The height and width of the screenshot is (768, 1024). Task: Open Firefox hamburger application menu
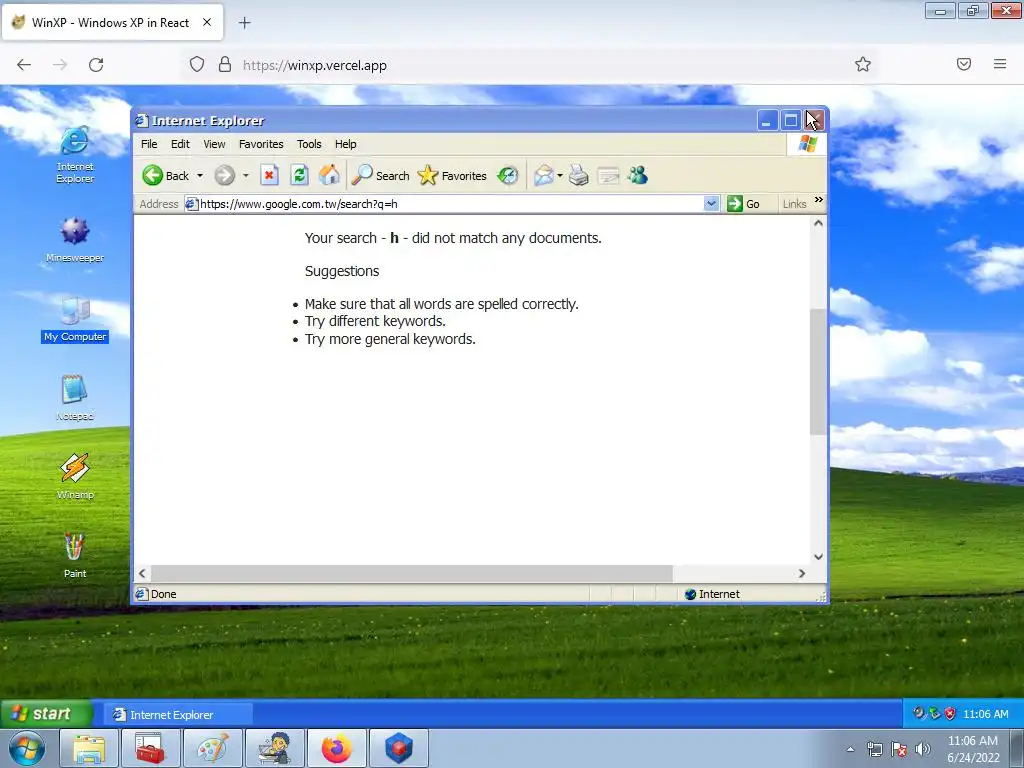click(1000, 64)
